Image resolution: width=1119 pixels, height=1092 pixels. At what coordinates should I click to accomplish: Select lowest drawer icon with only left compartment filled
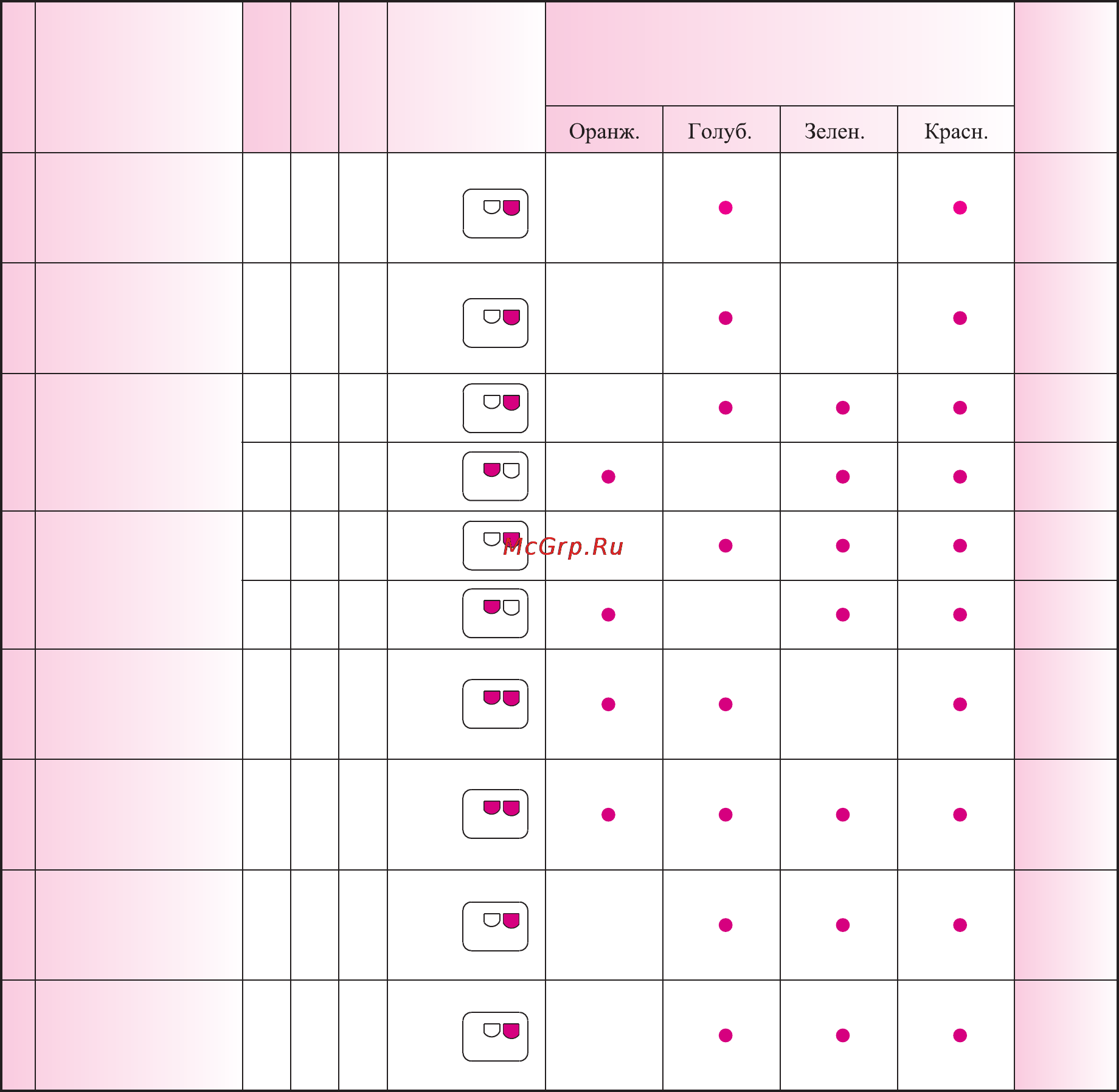pyautogui.click(x=495, y=613)
